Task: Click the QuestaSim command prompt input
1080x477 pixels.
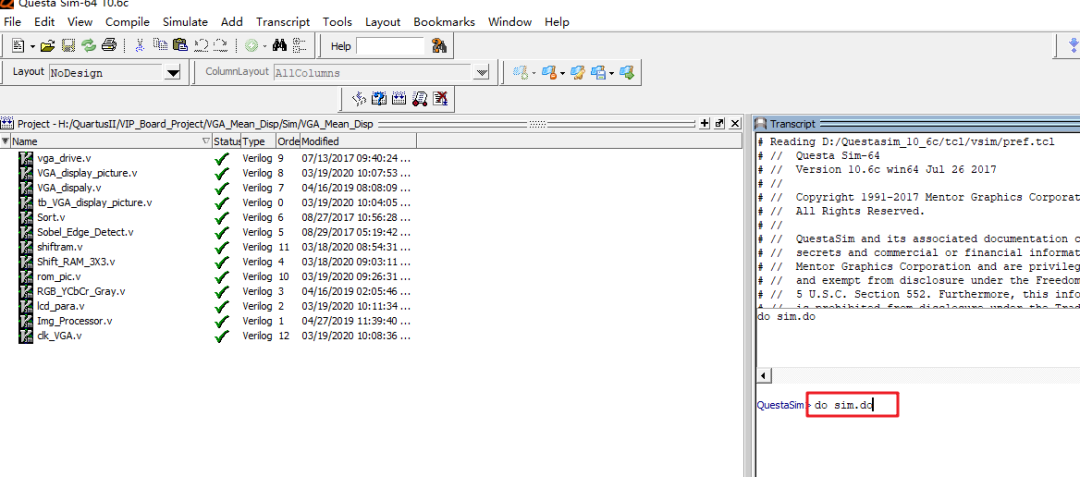Action: pyautogui.click(x=852, y=405)
